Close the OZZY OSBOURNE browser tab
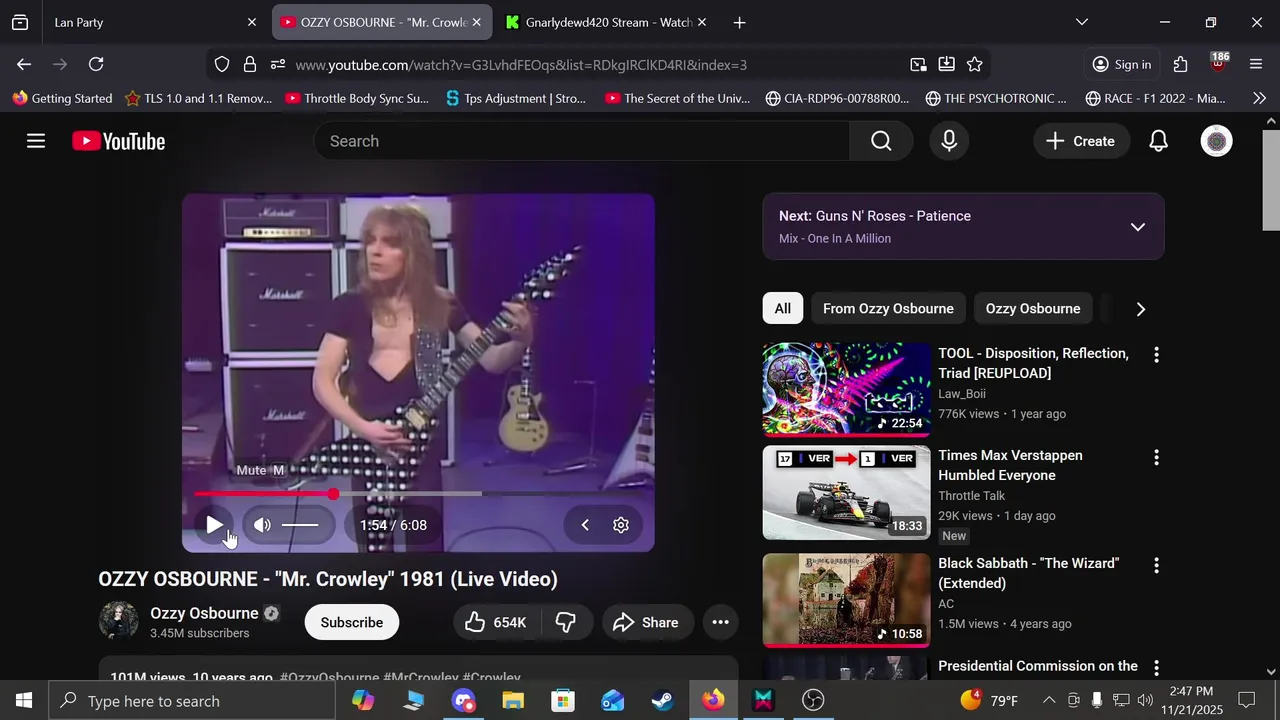The image size is (1280, 720). (x=477, y=22)
